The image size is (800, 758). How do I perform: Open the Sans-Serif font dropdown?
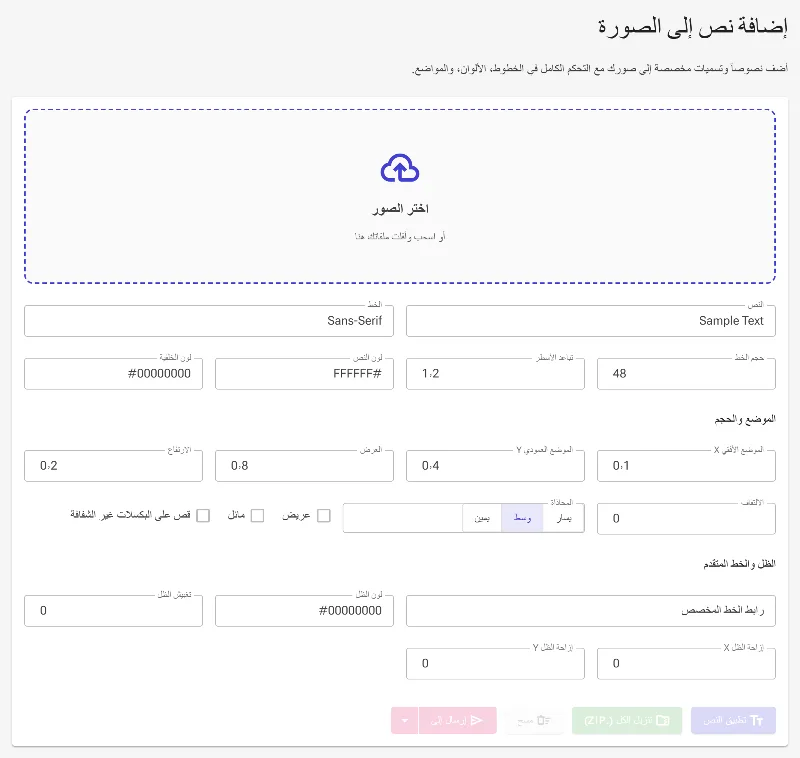coord(209,321)
